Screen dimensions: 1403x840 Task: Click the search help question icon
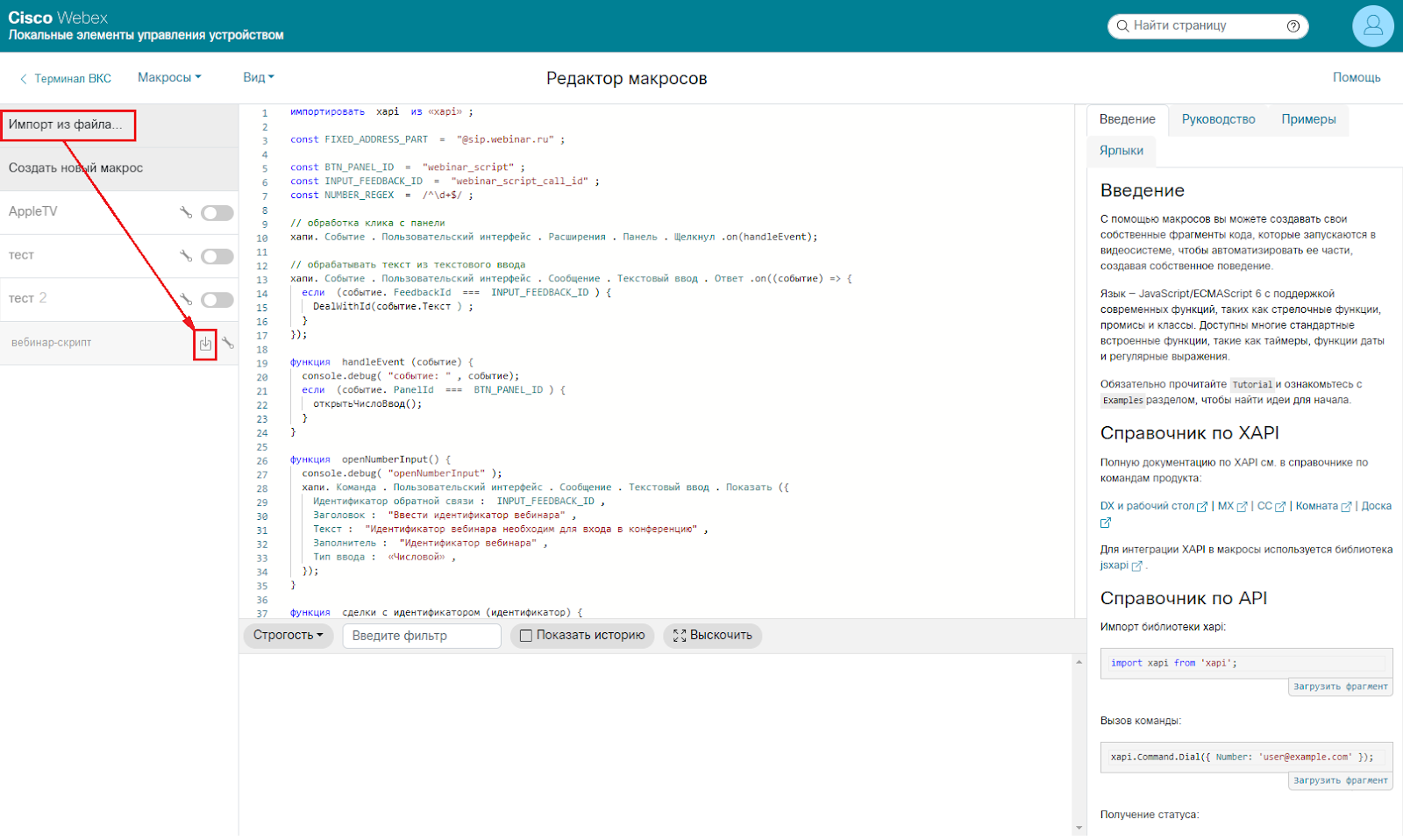coord(1293,26)
